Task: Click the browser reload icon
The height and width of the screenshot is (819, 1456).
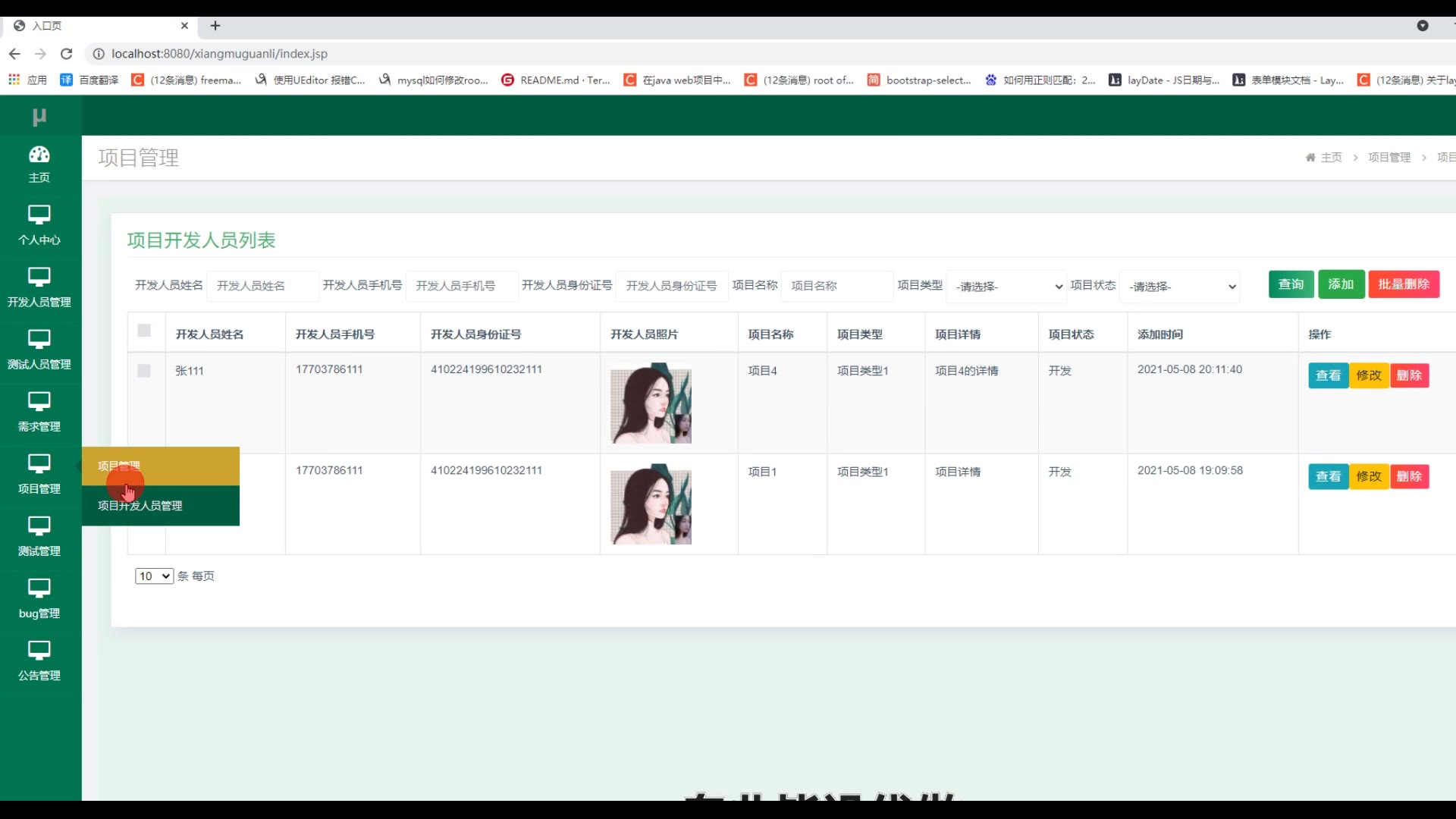Action: click(67, 54)
